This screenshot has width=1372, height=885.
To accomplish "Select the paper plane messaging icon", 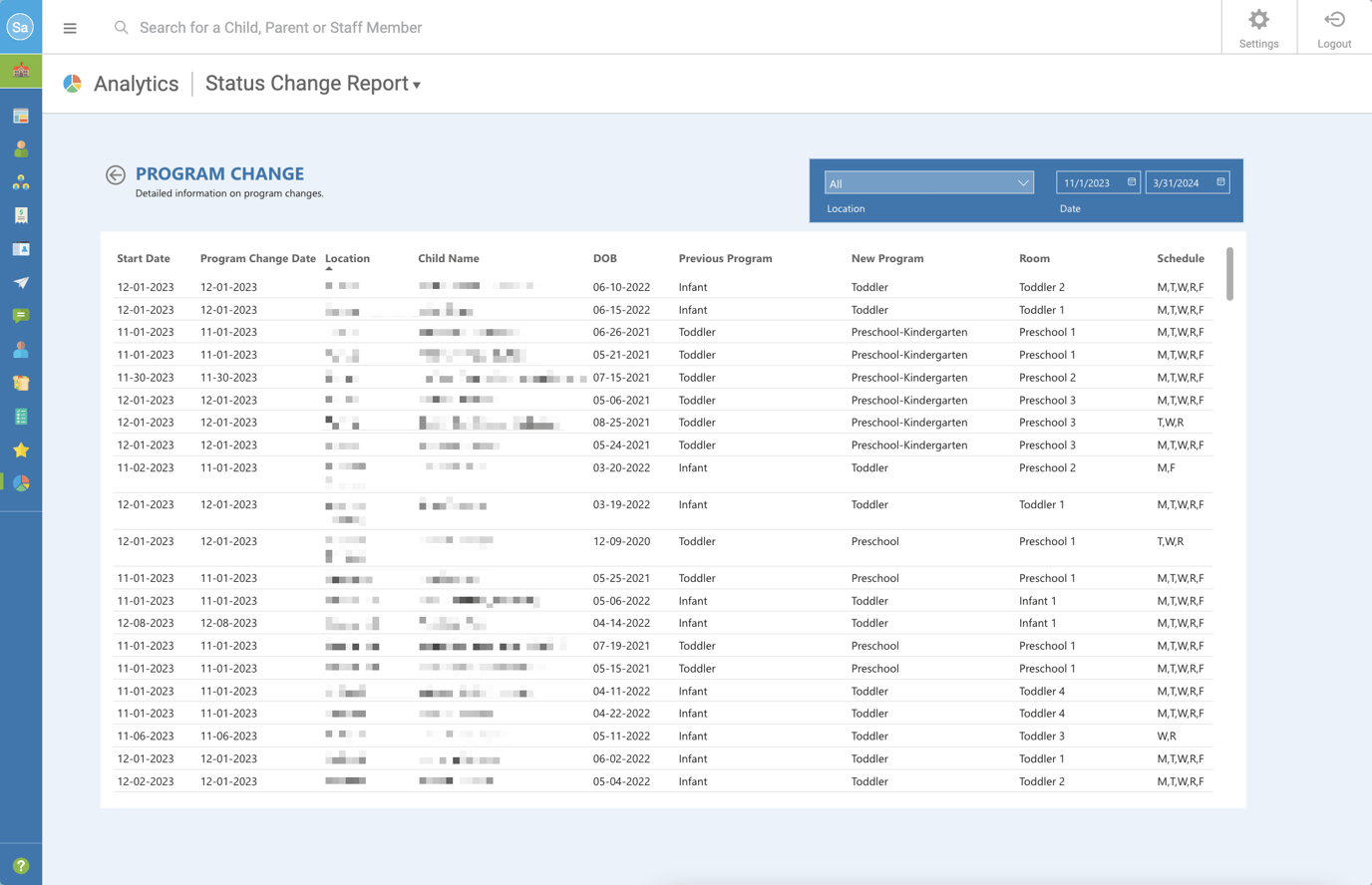I will [21, 282].
